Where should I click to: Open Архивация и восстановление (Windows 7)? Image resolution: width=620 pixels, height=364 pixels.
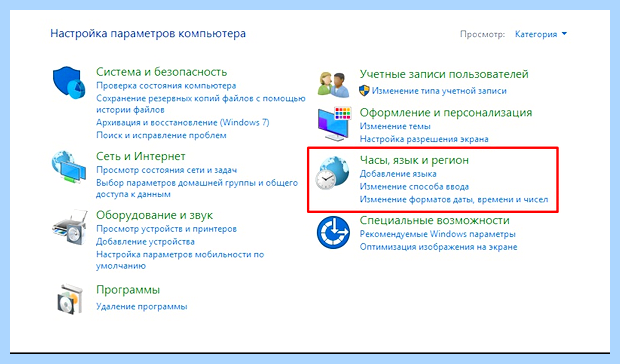pos(183,123)
